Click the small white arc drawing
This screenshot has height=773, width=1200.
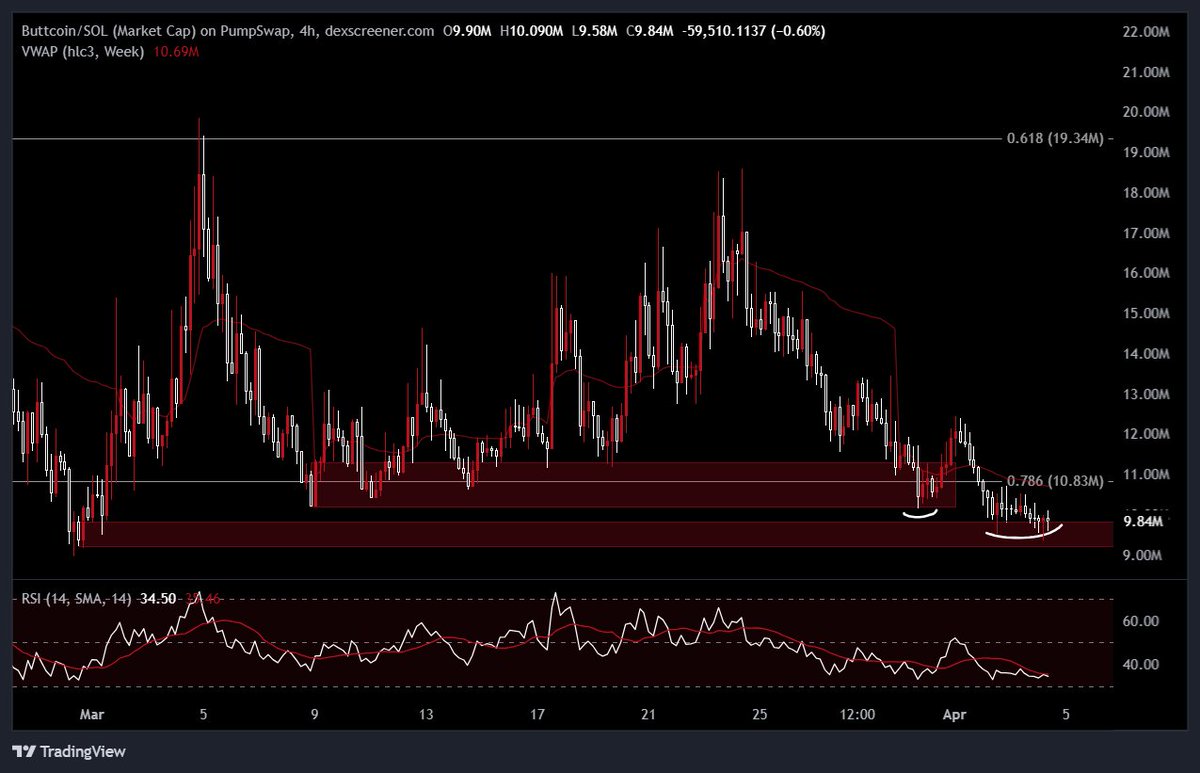coord(920,515)
